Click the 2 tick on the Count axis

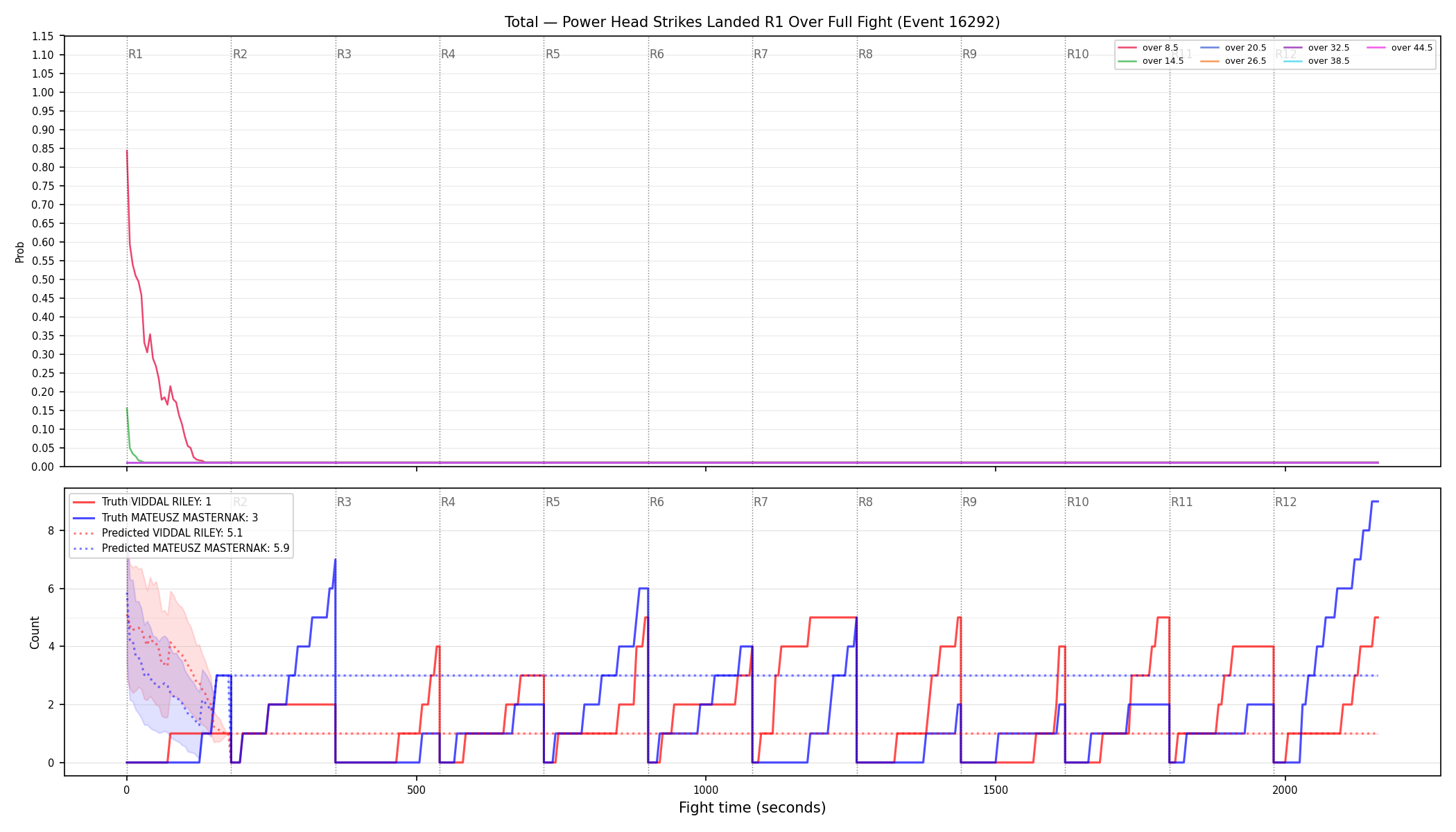click(x=51, y=704)
